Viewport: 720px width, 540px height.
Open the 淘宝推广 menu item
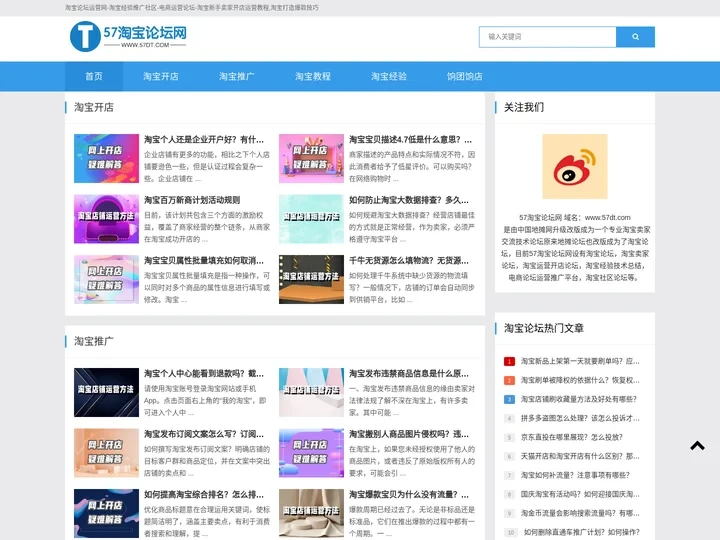236,76
